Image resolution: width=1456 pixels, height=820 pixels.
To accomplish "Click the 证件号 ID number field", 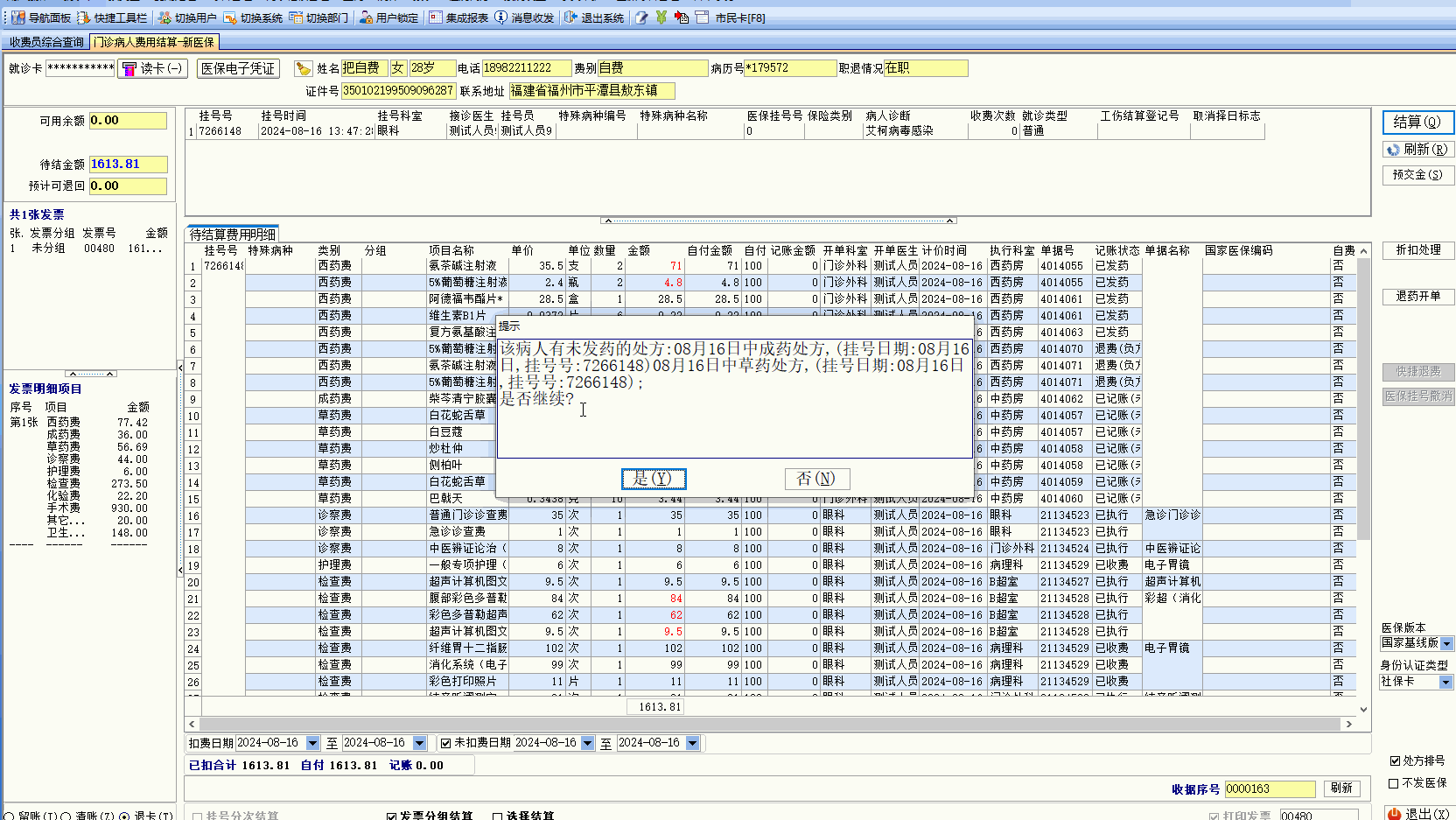I will pyautogui.click(x=398, y=91).
